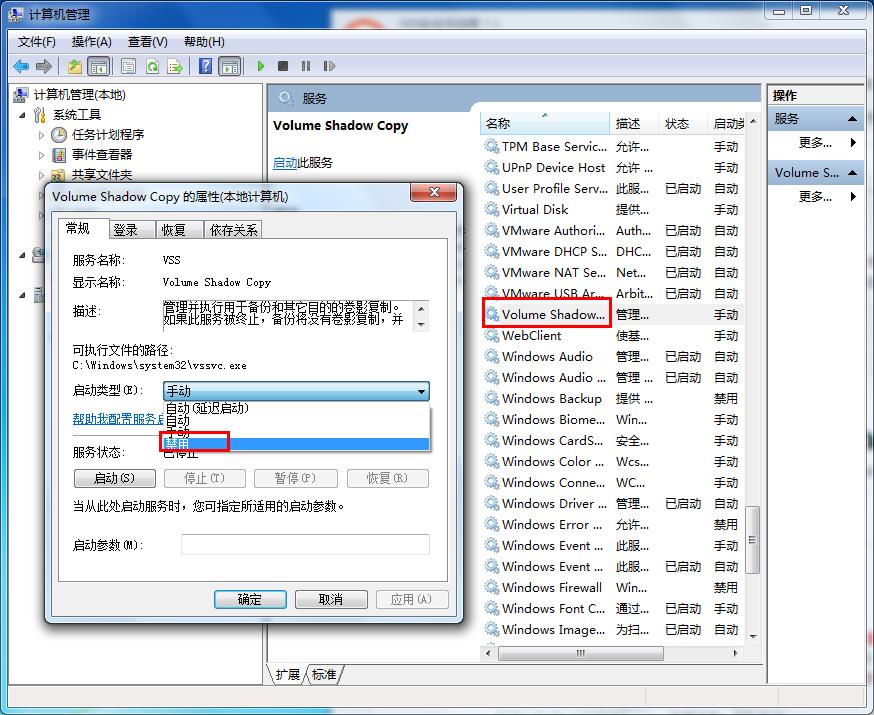Toggle the Show/Hide Console Tree icon
The image size is (874, 715).
99,67
